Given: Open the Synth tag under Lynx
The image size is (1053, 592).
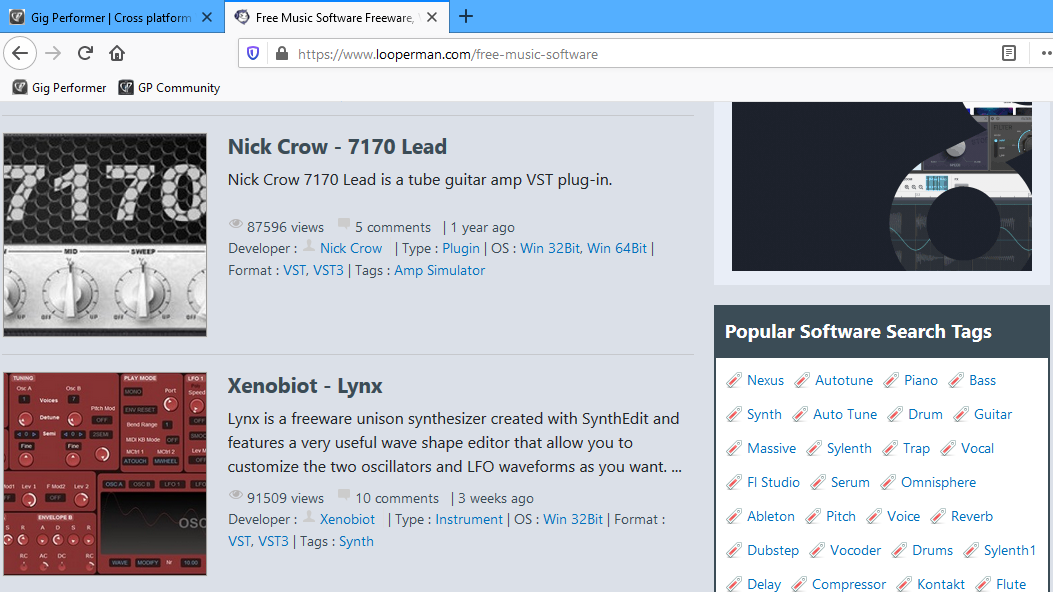Looking at the screenshot, I should pos(356,542).
